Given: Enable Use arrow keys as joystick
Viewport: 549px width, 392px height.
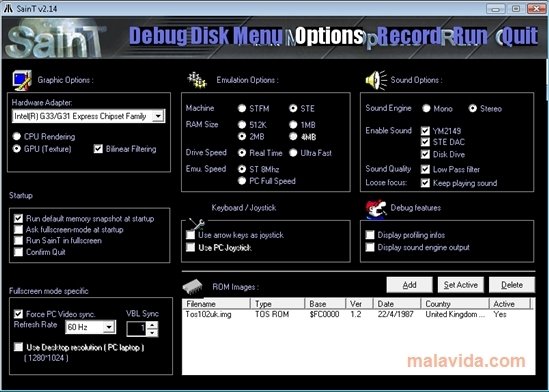Looking at the screenshot, I should point(190,235).
